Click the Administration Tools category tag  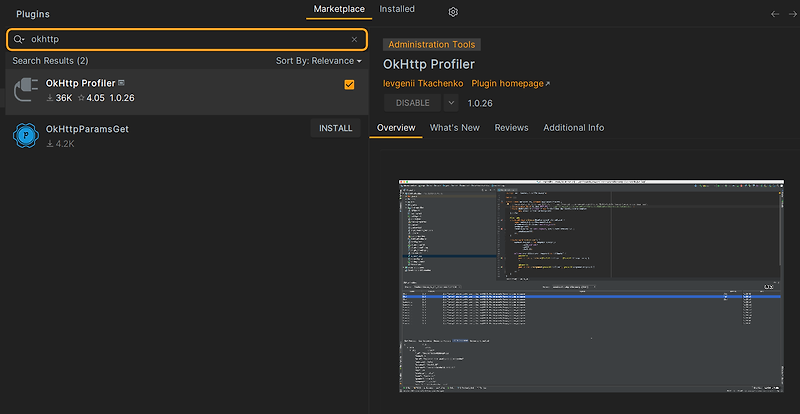point(432,44)
